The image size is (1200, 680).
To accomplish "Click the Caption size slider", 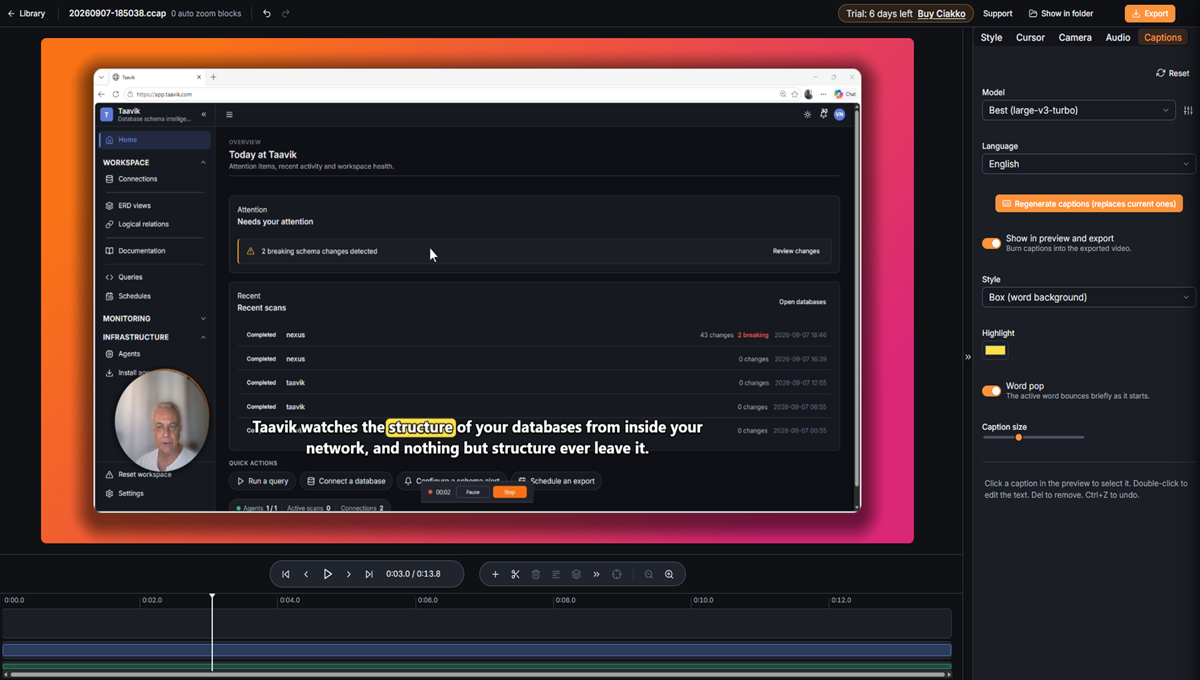I will click(x=1033, y=437).
